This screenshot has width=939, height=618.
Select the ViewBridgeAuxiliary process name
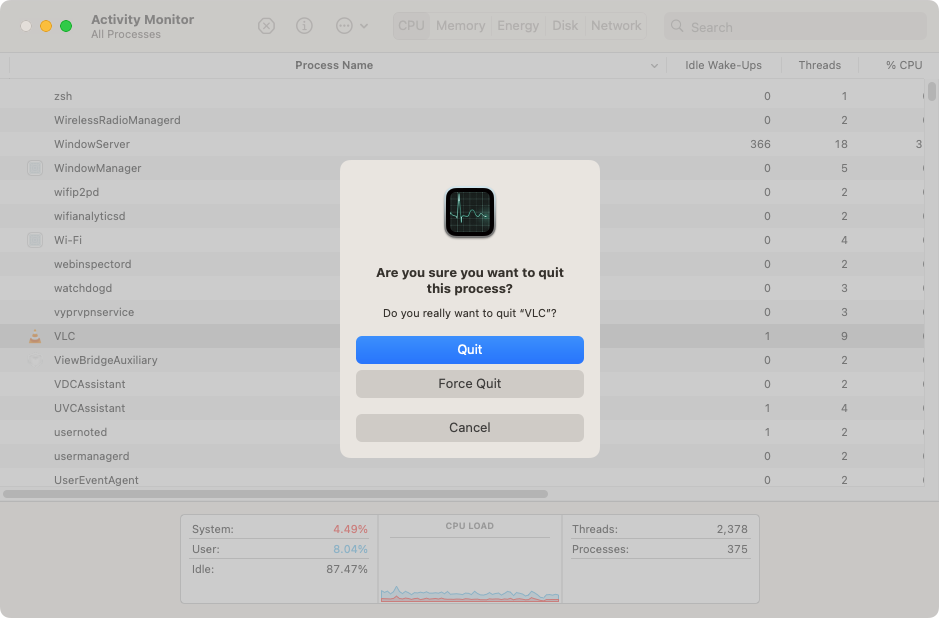(x=105, y=360)
